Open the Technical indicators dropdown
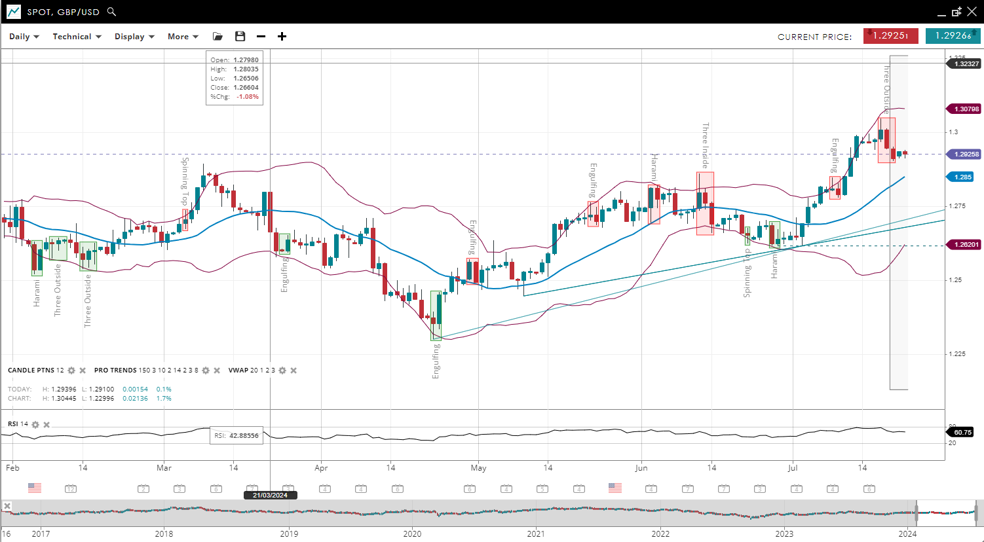 tap(77, 37)
